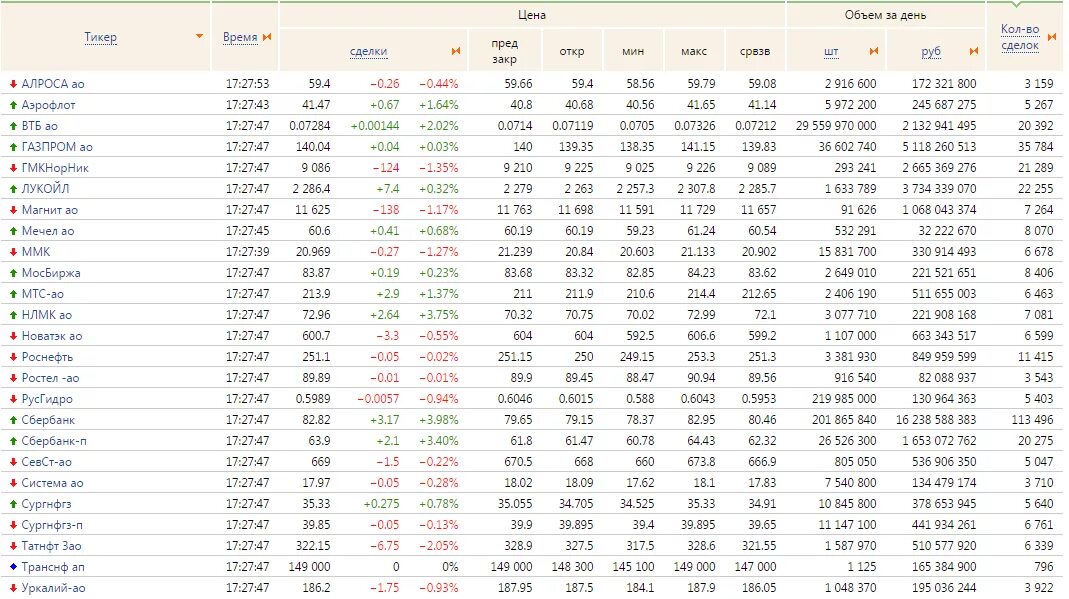Screen dimensions: 1069x599
Task: Click the orange icon beside сделки header
Action: click(x=456, y=50)
